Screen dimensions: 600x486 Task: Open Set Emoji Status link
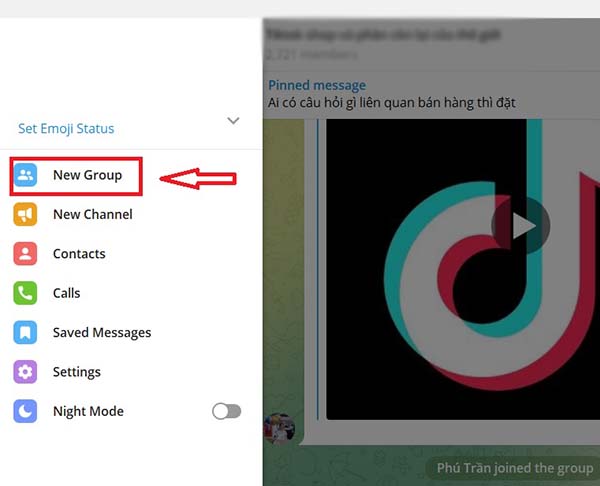click(x=66, y=129)
